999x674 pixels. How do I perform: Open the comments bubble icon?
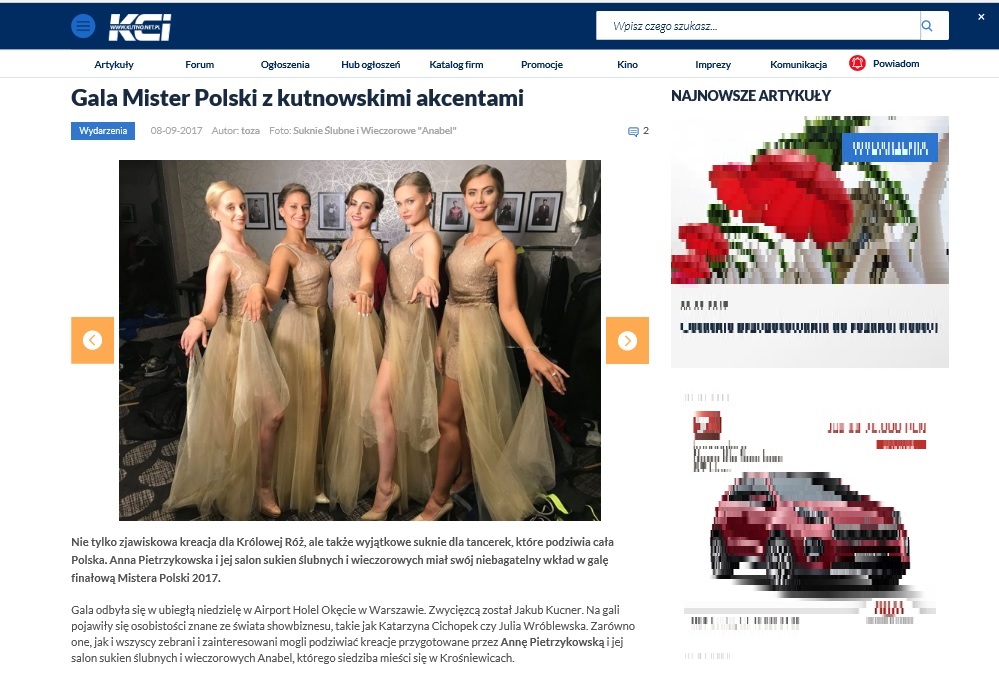[633, 131]
